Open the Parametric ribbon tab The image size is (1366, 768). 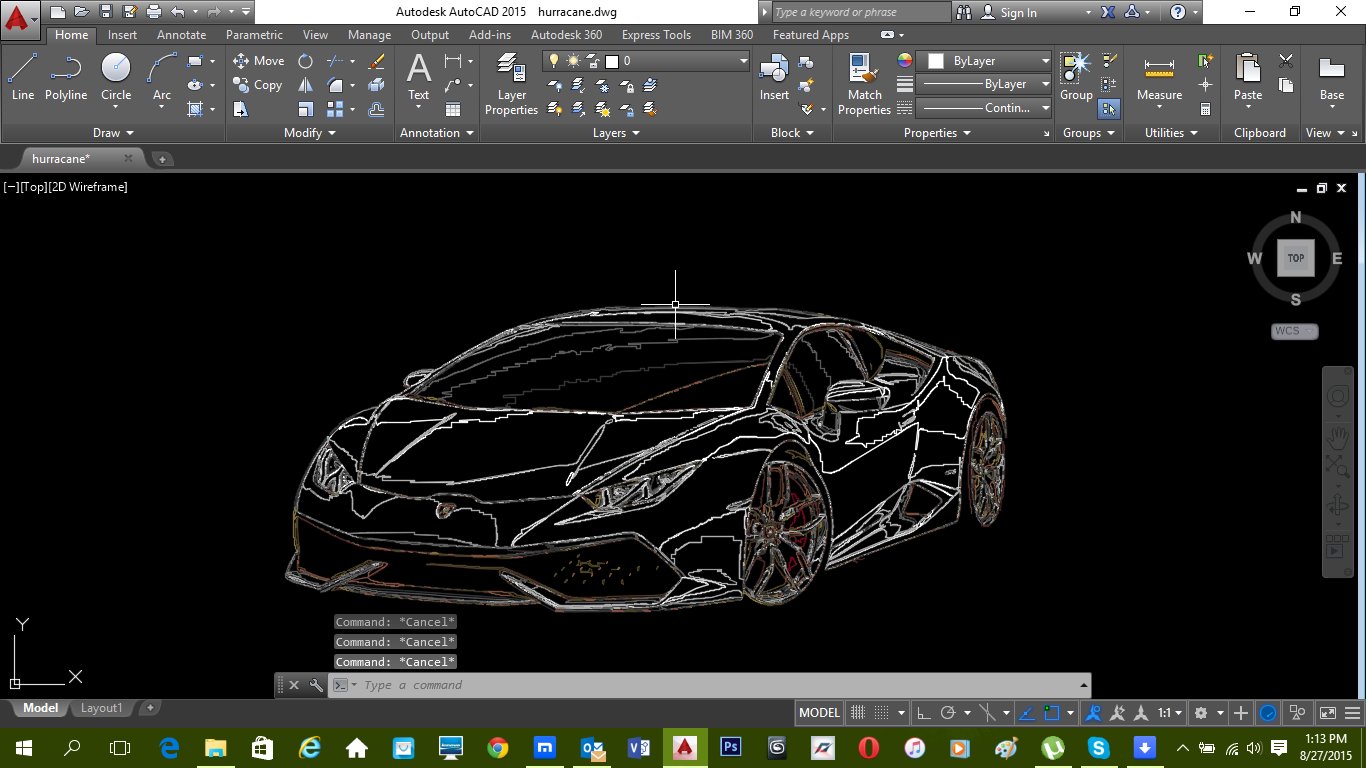(x=254, y=35)
